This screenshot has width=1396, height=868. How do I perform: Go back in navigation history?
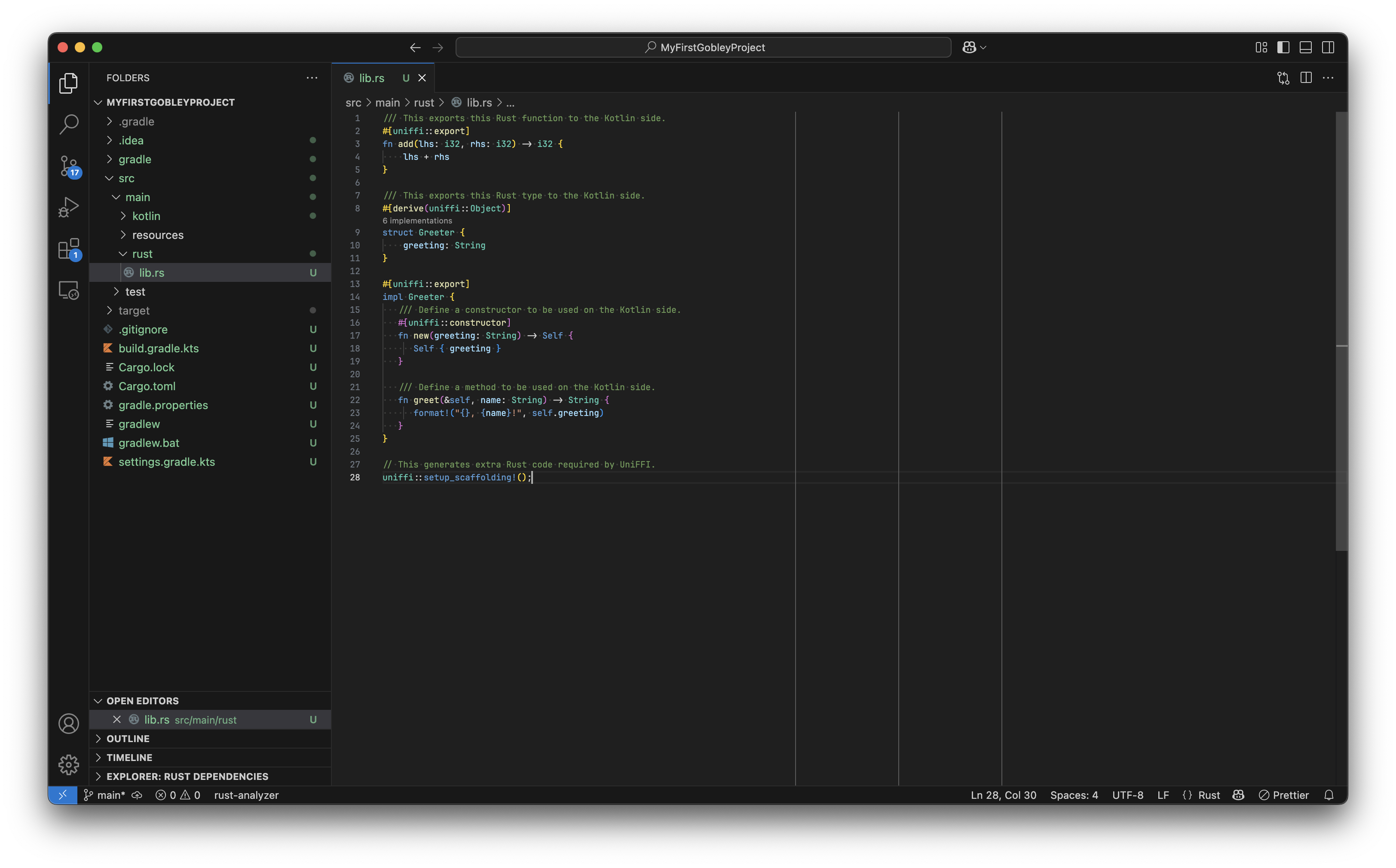(x=415, y=47)
